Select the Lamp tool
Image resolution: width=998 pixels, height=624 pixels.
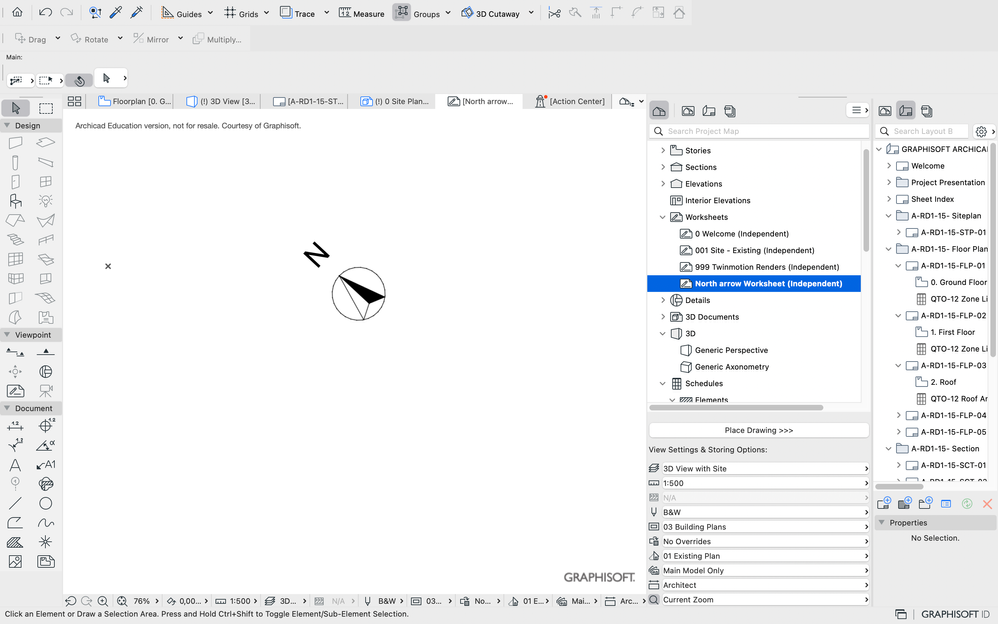[x=46, y=201]
